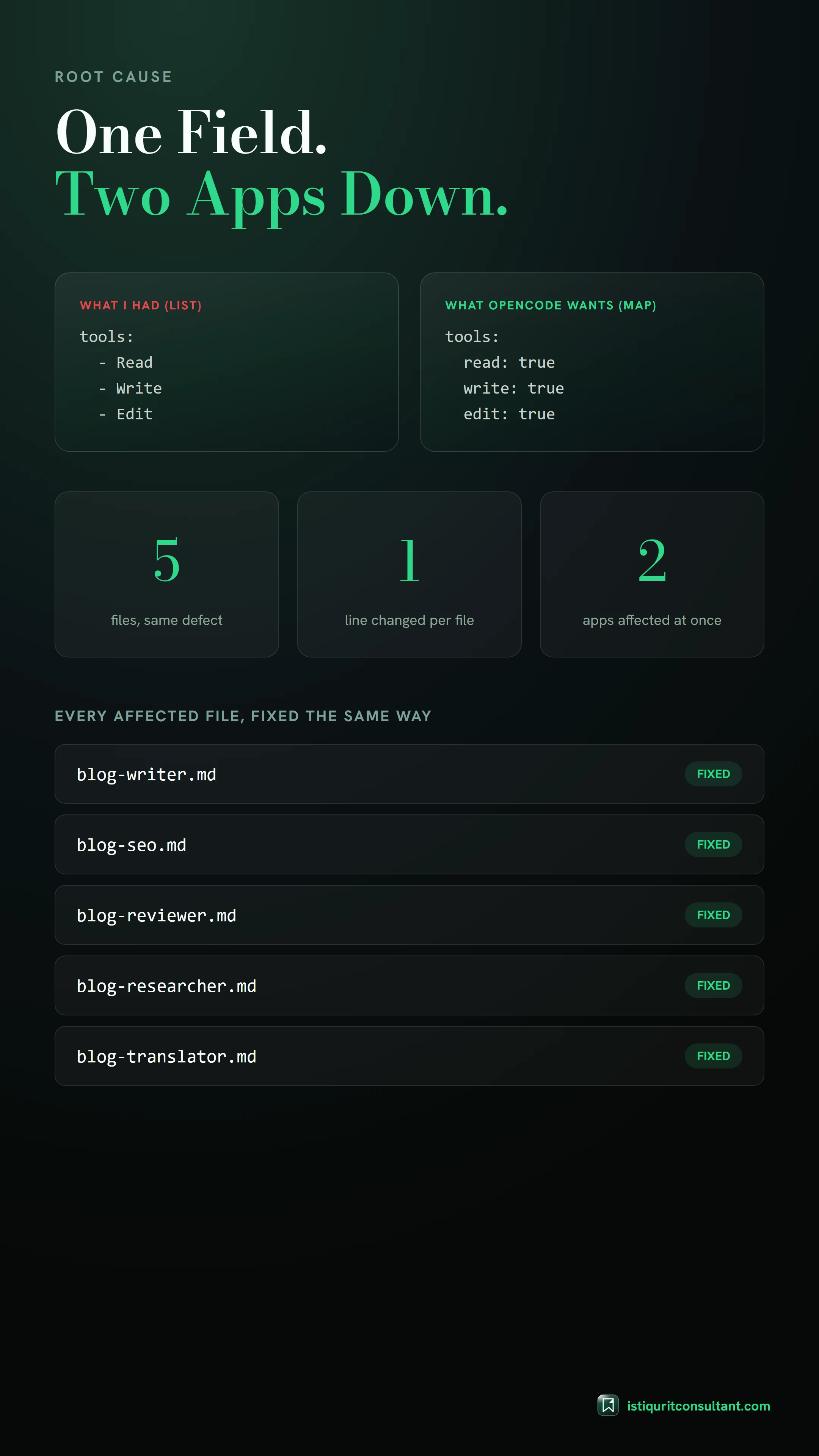This screenshot has height=1456, width=819.
Task: Select the blog-reviewer.md file row
Action: click(x=409, y=915)
